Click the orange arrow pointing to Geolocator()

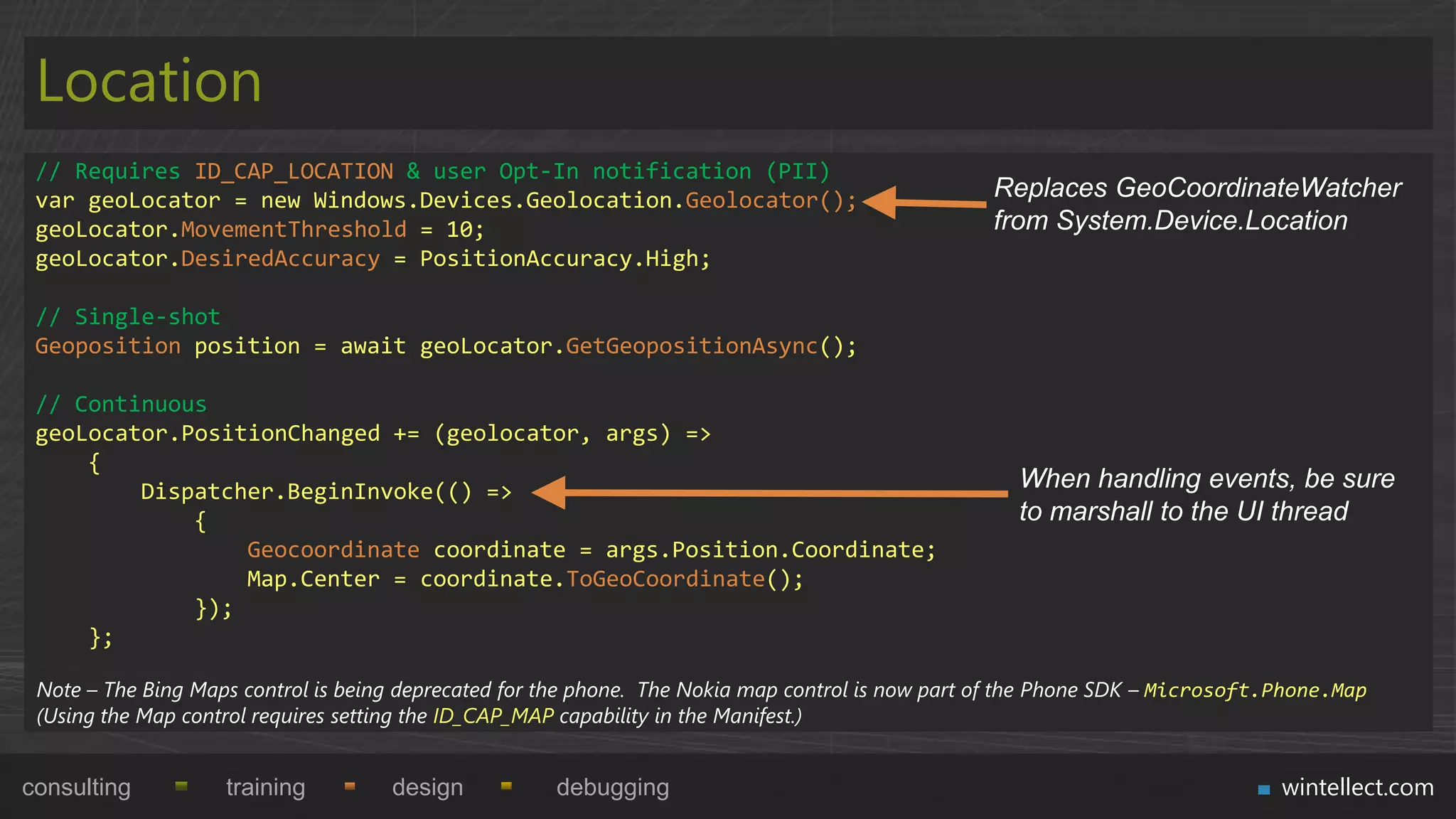924,203
